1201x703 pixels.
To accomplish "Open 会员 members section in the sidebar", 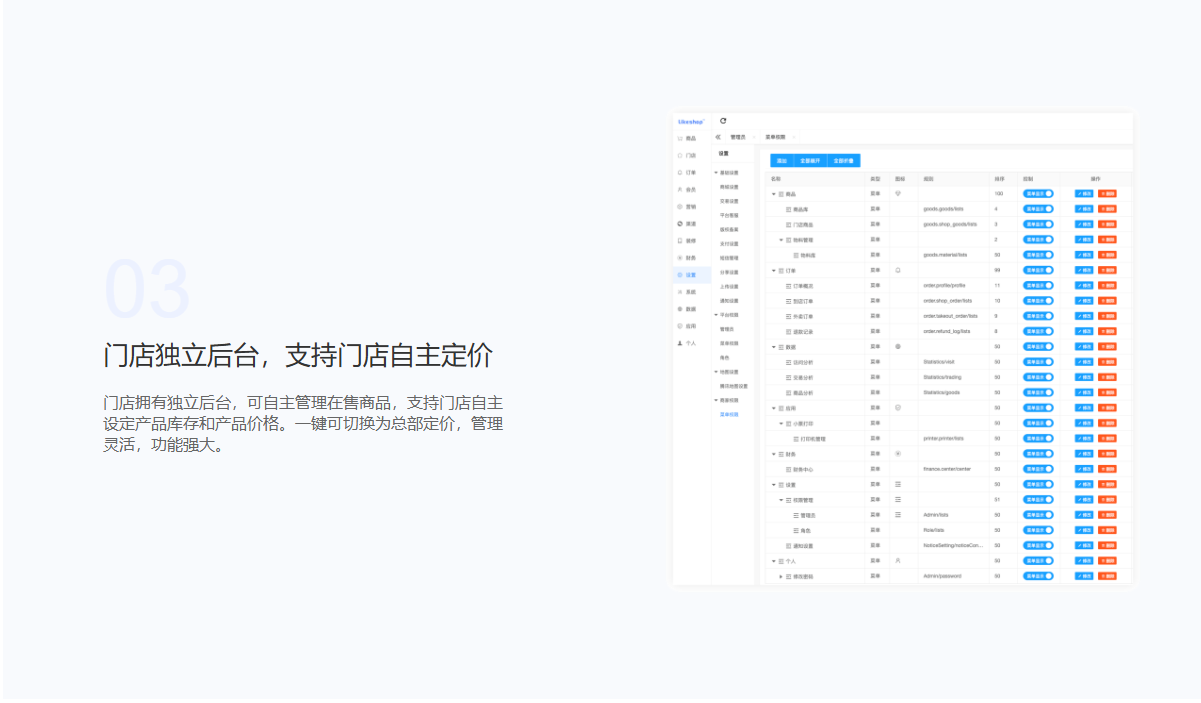I will pos(680,189).
